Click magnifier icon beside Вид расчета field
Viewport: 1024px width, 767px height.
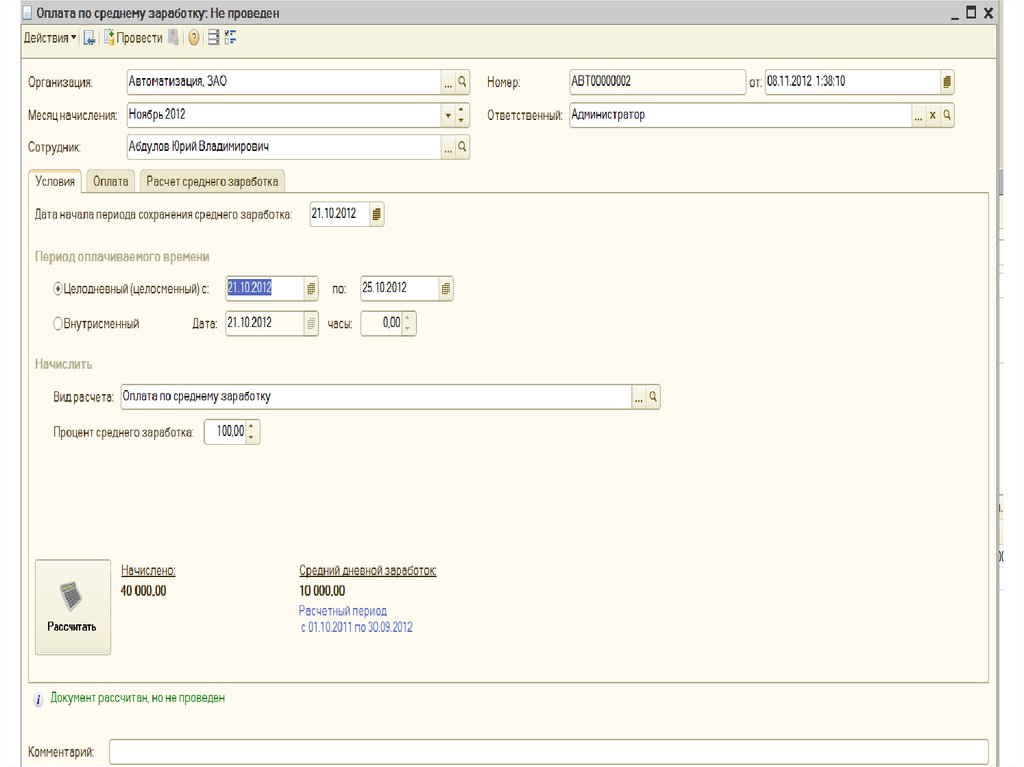[x=653, y=397]
